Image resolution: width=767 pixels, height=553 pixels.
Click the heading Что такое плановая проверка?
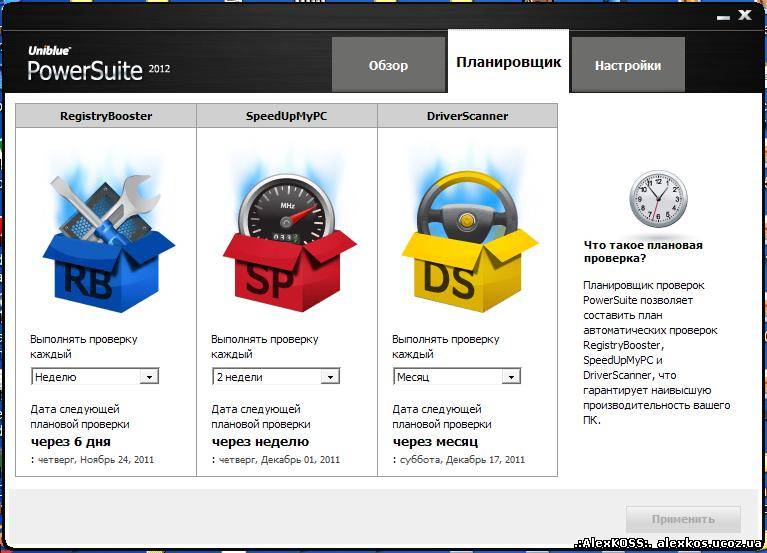643,252
